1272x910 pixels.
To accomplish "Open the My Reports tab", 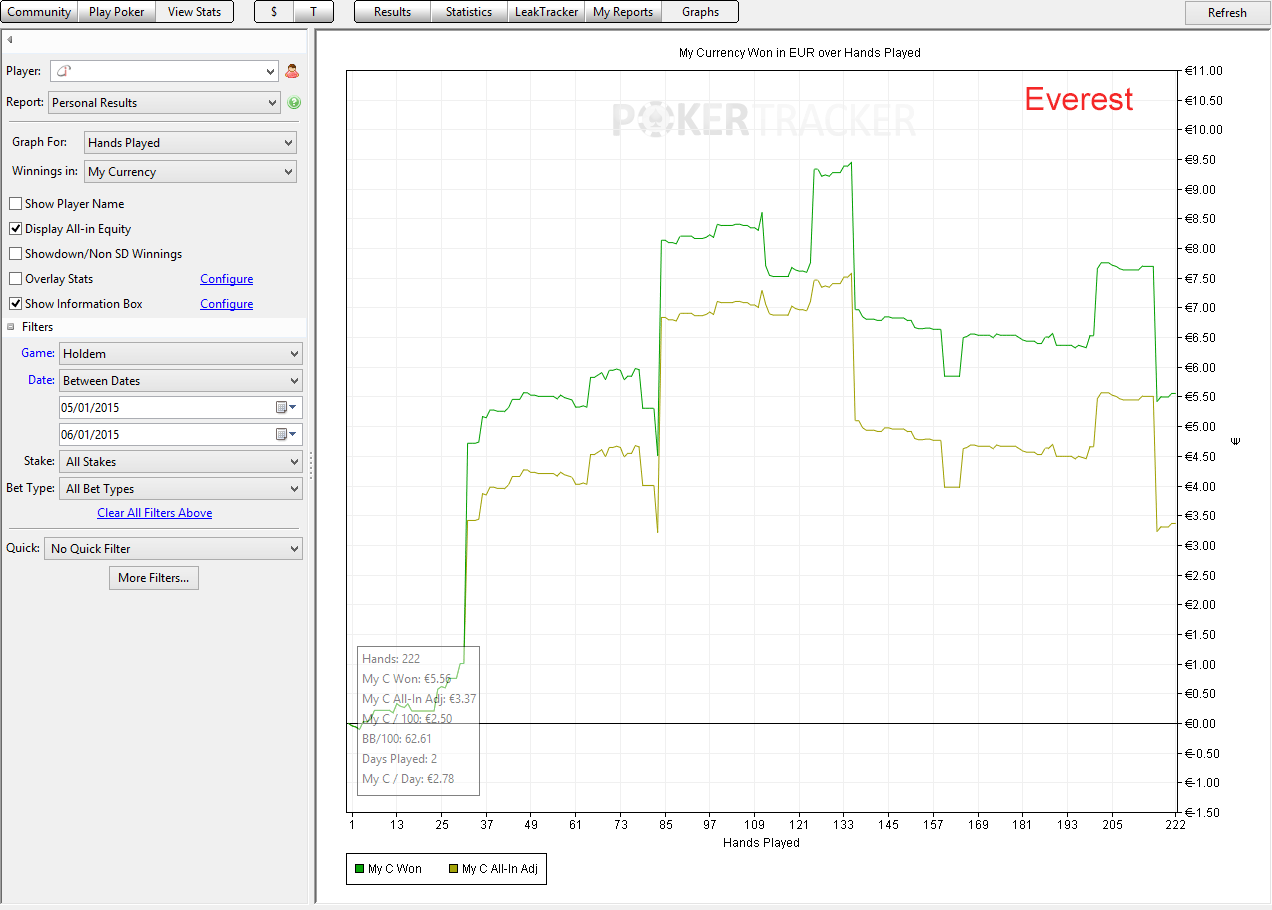I will (x=623, y=12).
